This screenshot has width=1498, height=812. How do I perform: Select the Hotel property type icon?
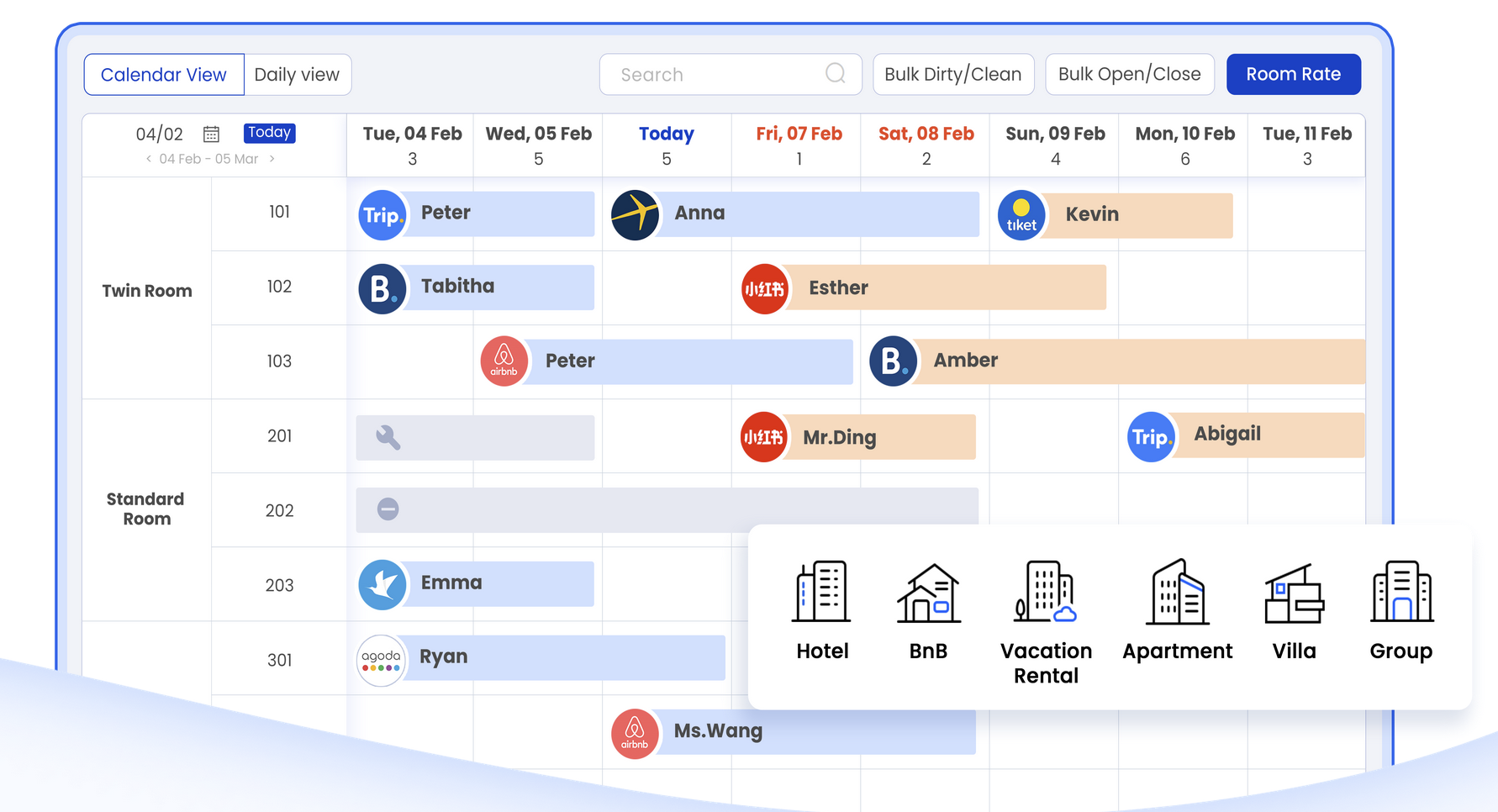[821, 592]
